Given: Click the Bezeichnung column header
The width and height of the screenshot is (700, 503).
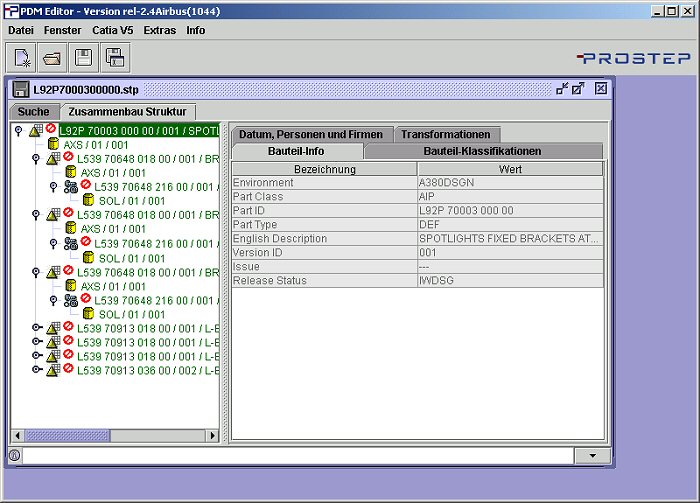Looking at the screenshot, I should click(x=325, y=169).
